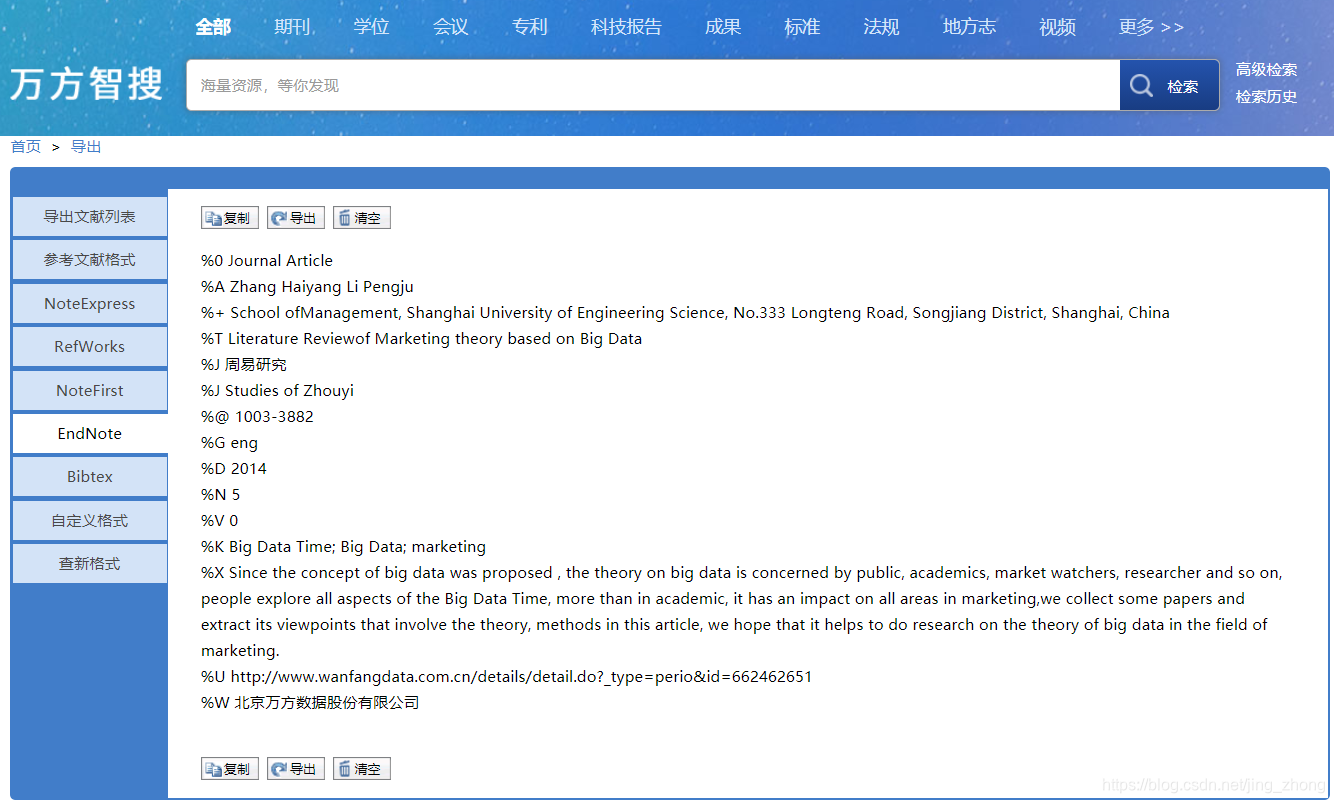Viewport: 1334px width, 803px height.
Task: Select the 会议 category tab
Action: (x=451, y=27)
